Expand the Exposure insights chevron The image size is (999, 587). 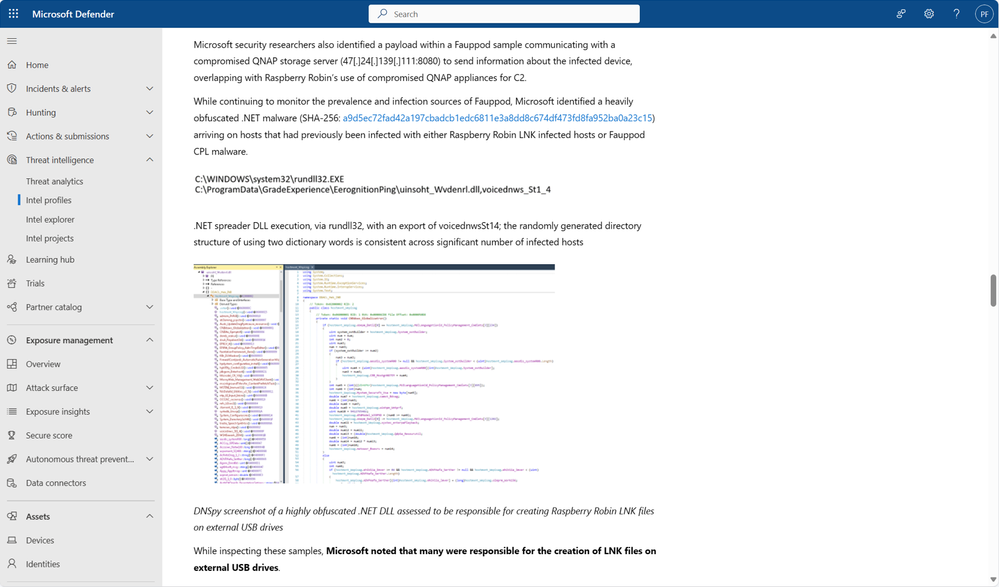coord(150,412)
